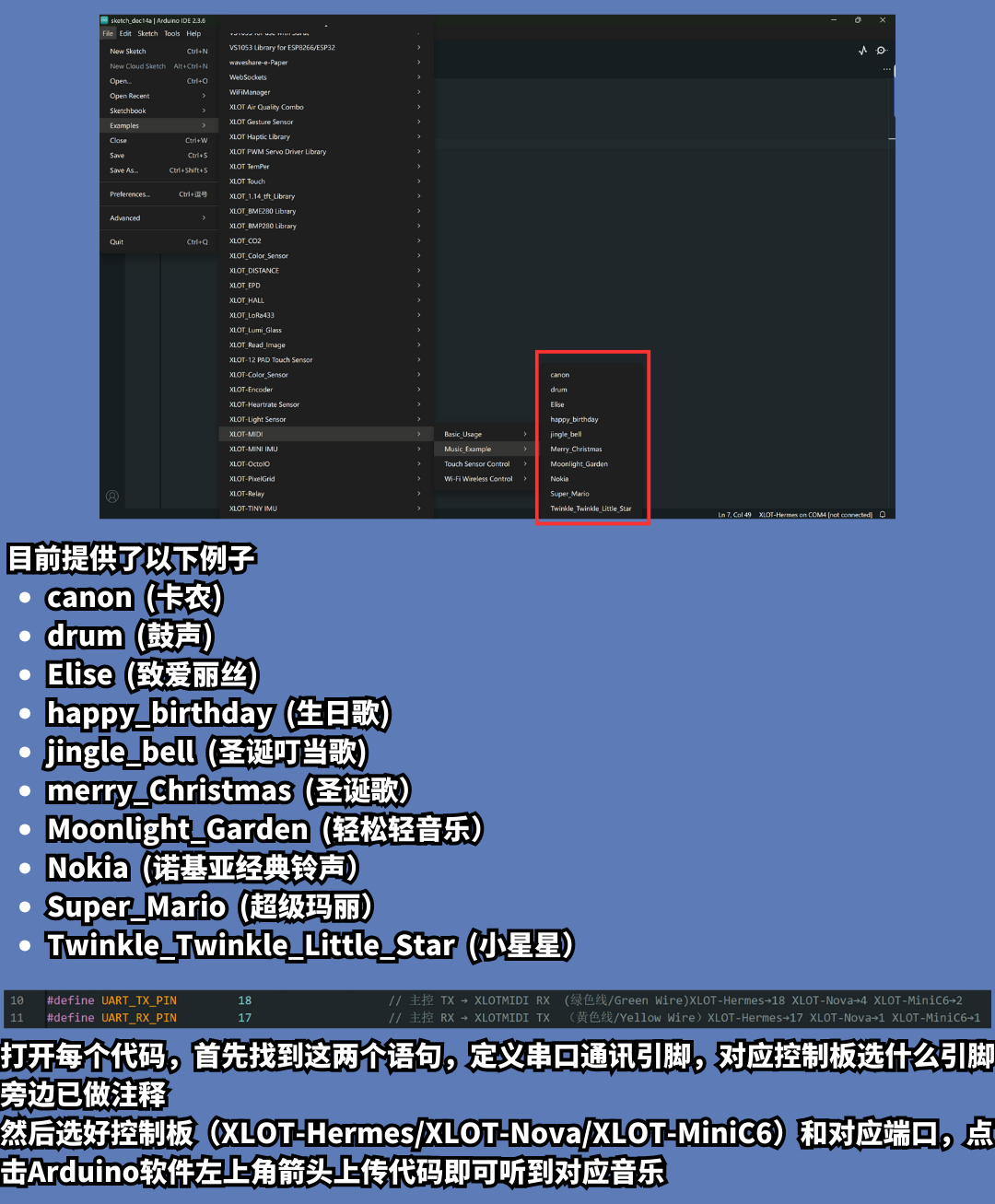Click the Arduino IDE logo in title bar
This screenshot has width=995, height=1204.
105,20
